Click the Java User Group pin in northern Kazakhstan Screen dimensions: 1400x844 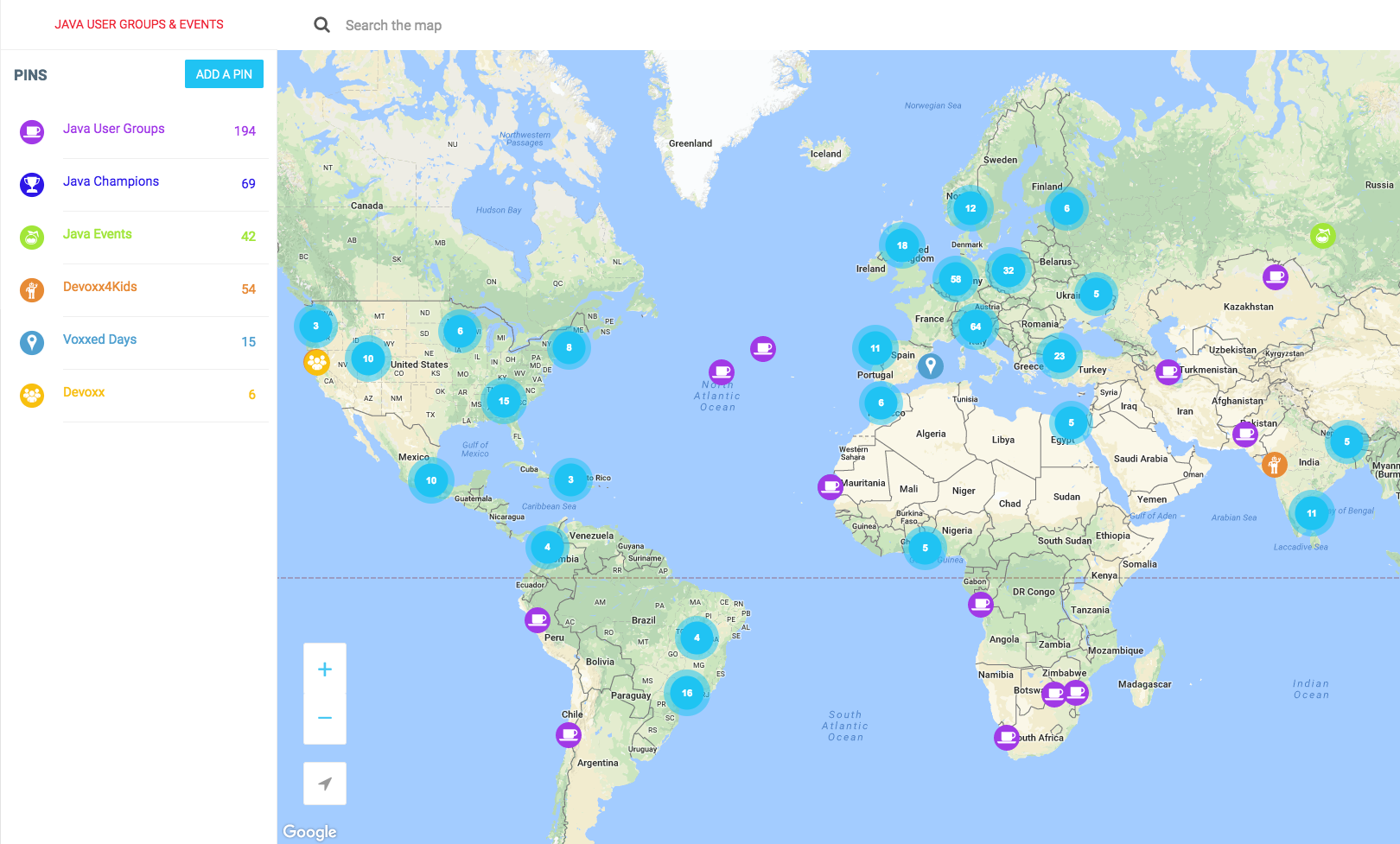tap(1276, 276)
